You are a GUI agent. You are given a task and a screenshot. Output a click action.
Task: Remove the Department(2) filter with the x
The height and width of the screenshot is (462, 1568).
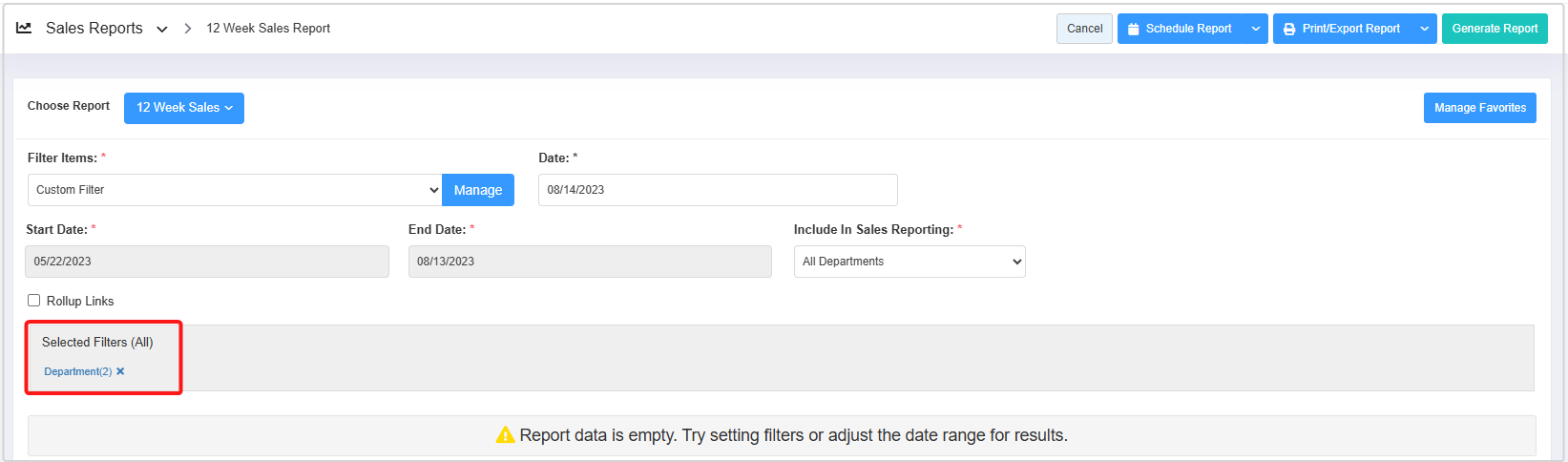click(x=120, y=371)
